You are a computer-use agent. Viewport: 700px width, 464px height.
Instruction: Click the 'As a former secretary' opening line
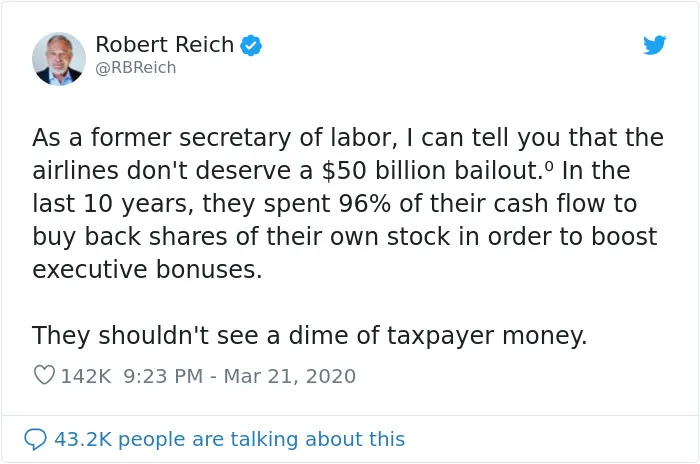[x=348, y=138]
